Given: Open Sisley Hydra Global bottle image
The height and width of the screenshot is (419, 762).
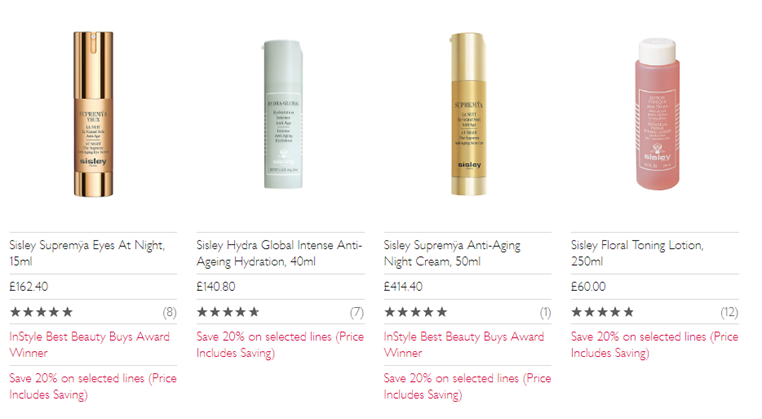Looking at the screenshot, I should (283, 115).
